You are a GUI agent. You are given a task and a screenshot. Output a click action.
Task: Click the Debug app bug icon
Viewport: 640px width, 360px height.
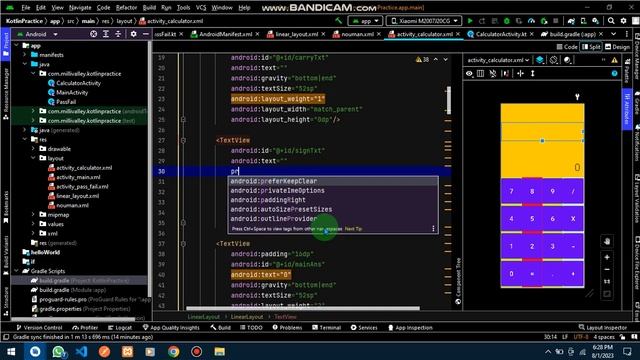pyautogui.click(x=507, y=21)
